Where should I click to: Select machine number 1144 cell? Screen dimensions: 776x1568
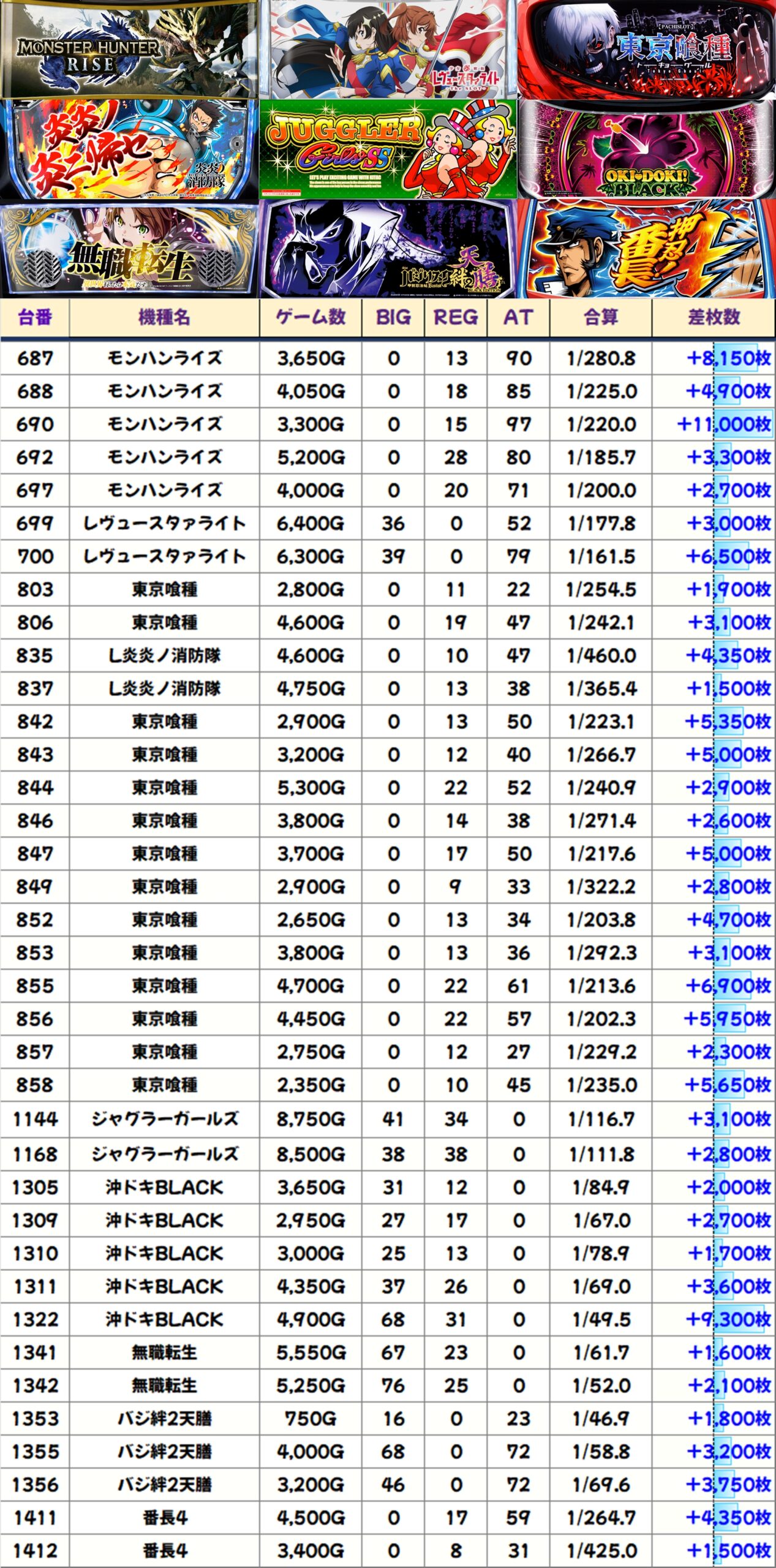pos(35,1120)
